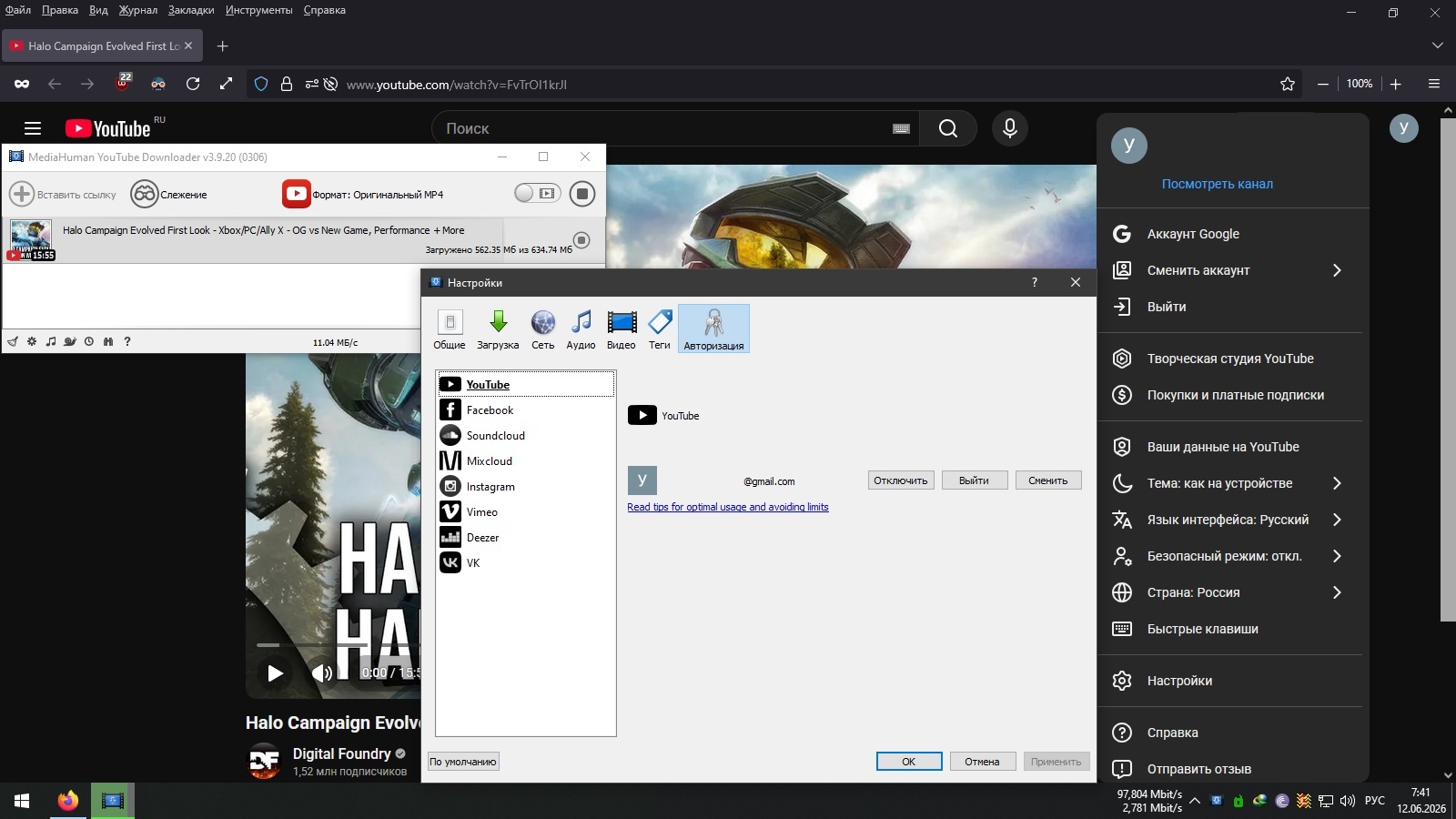Image resolution: width=1456 pixels, height=819 pixels.
Task: Toggle the auto-download video switch in MediaHuman
Action: click(x=537, y=193)
